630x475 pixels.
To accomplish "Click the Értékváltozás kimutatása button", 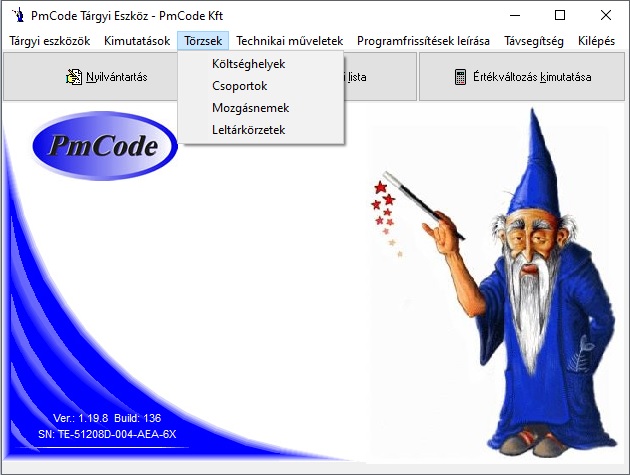I will pyautogui.click(x=522, y=77).
